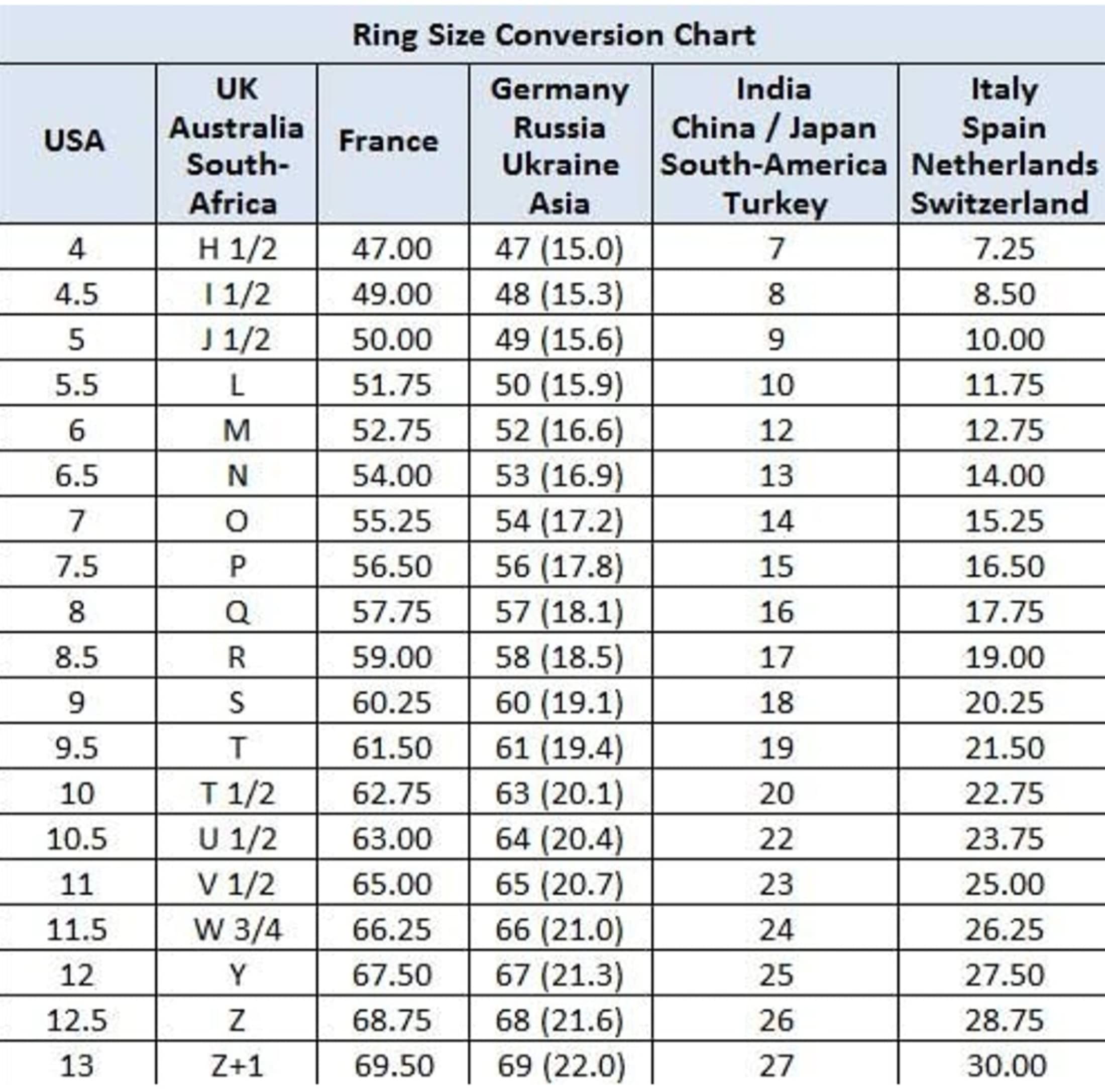Viewport: 1105px width, 1092px height.
Task: Select Germany cell 69 (22.0)
Action: tap(560, 1064)
